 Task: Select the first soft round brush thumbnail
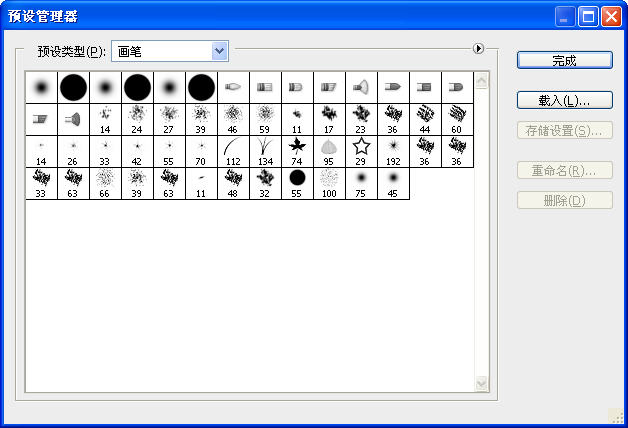[x=41, y=87]
